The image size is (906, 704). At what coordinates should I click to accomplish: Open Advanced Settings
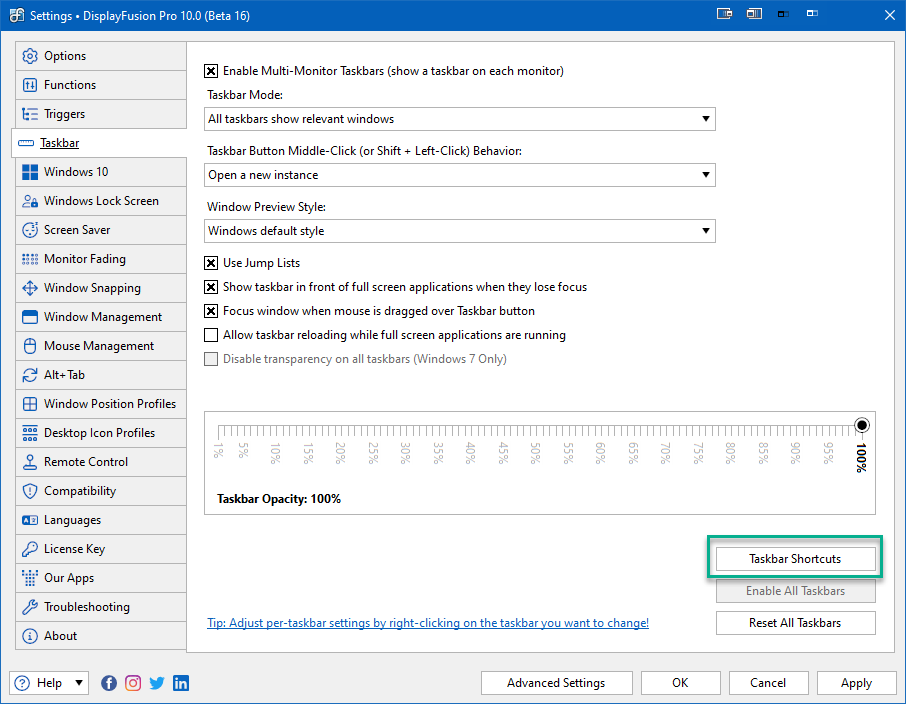pos(556,683)
